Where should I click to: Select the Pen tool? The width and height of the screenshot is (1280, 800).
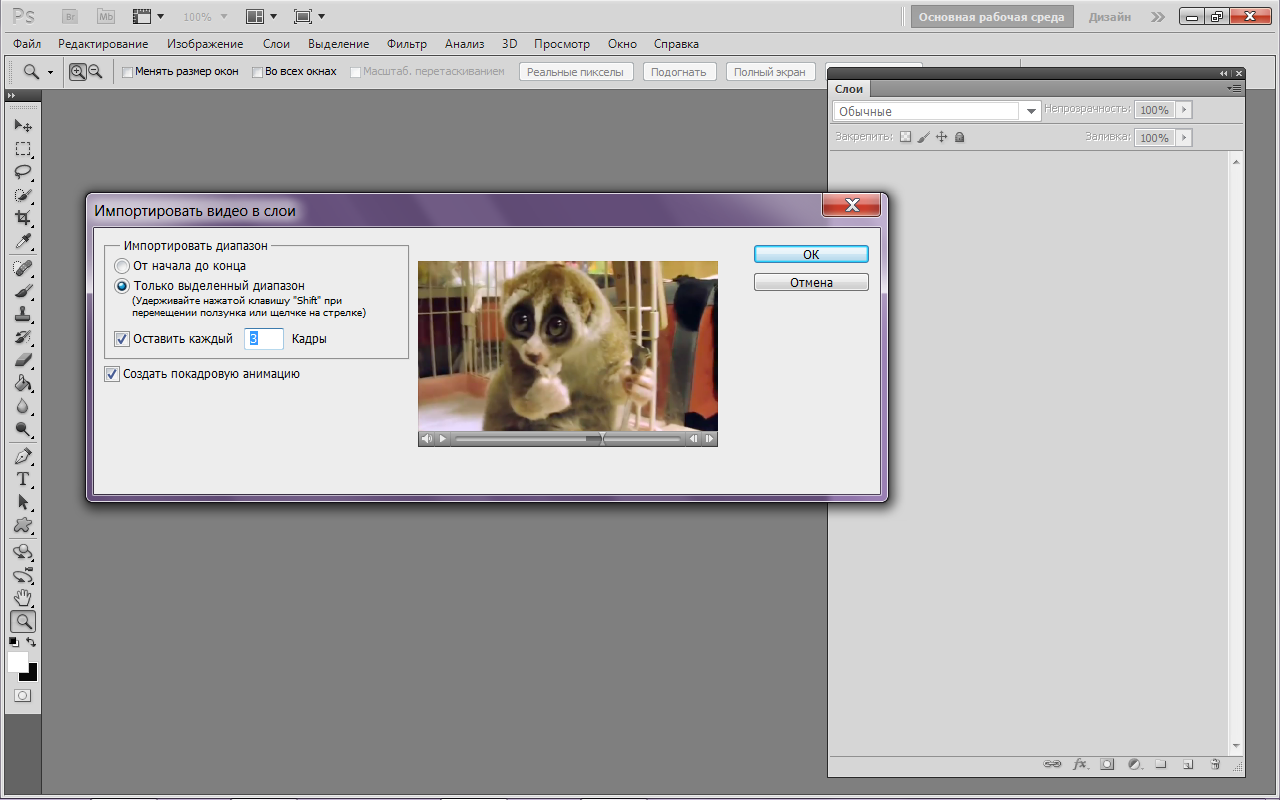coord(23,456)
